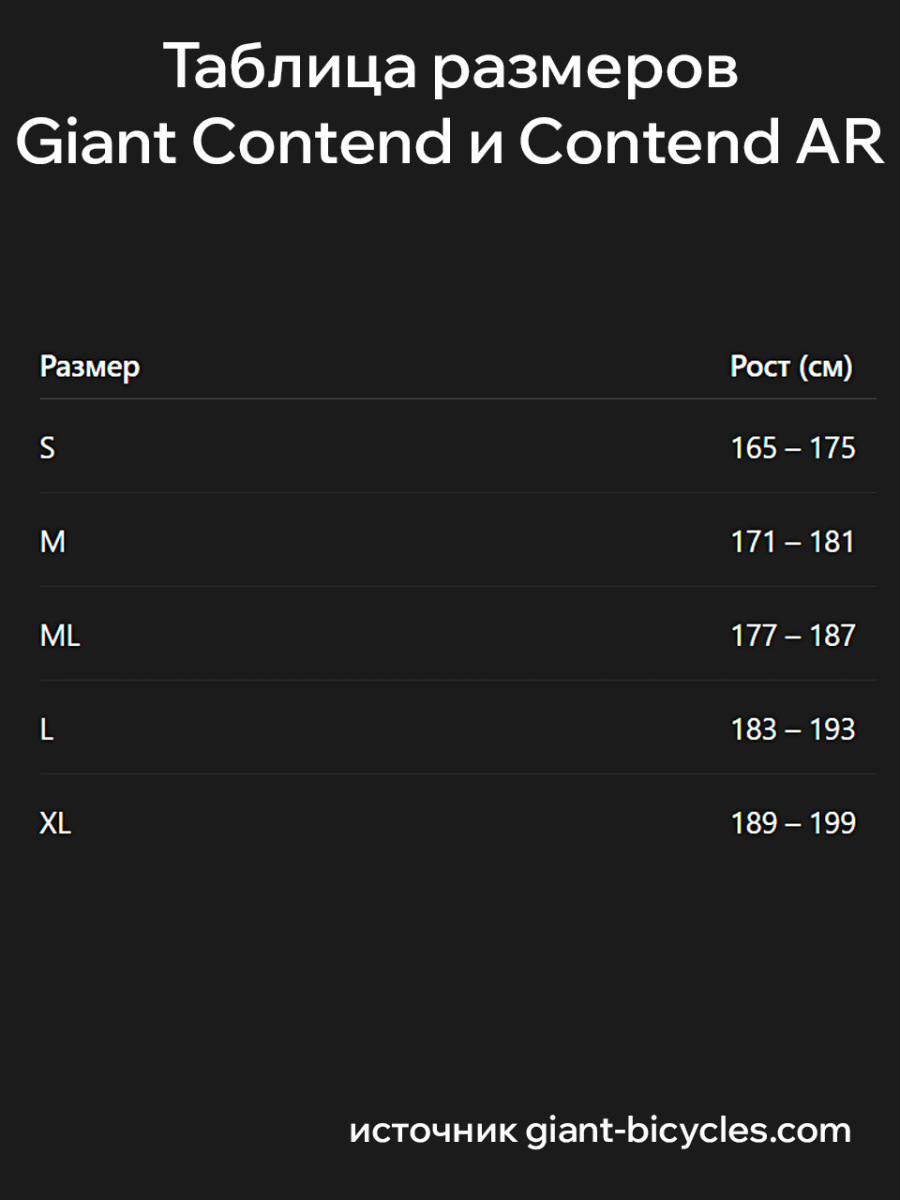Select the XL size row label

point(56,824)
